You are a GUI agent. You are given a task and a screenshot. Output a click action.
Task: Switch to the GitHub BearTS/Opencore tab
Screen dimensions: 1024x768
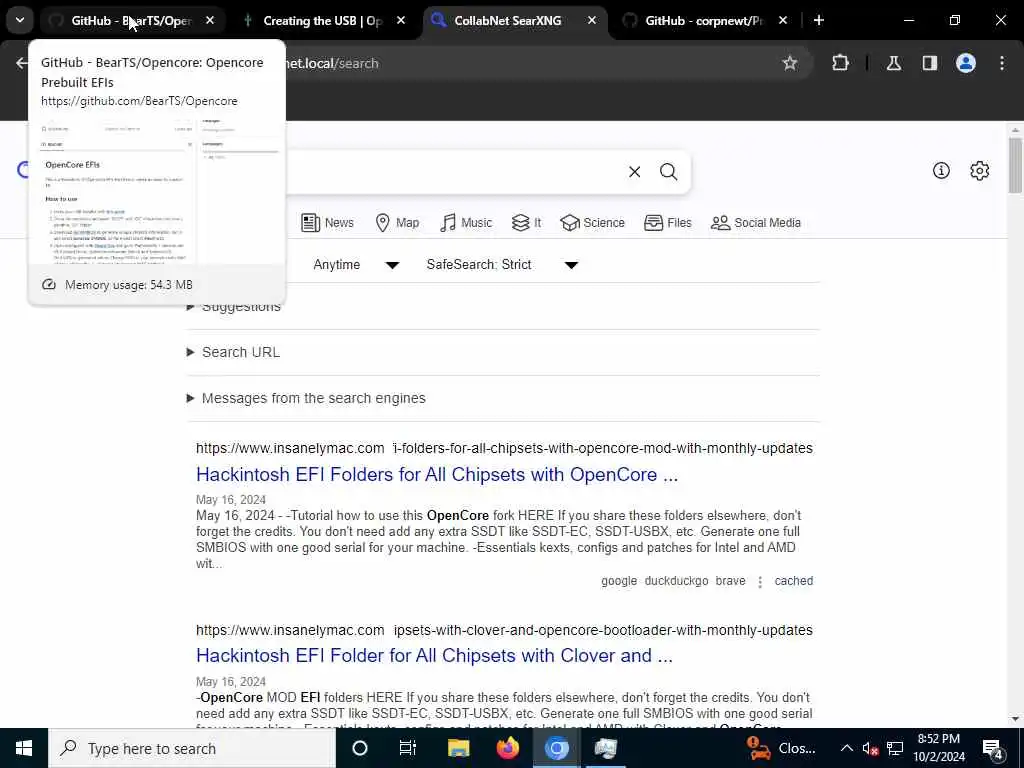[131, 21]
